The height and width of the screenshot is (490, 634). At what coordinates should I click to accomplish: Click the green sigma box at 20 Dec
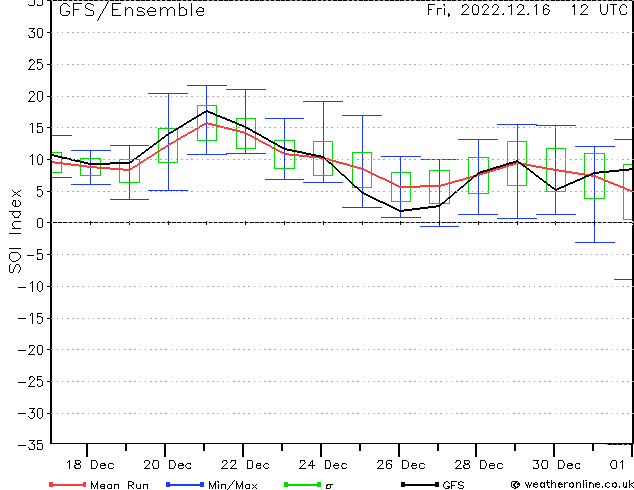click(x=168, y=146)
